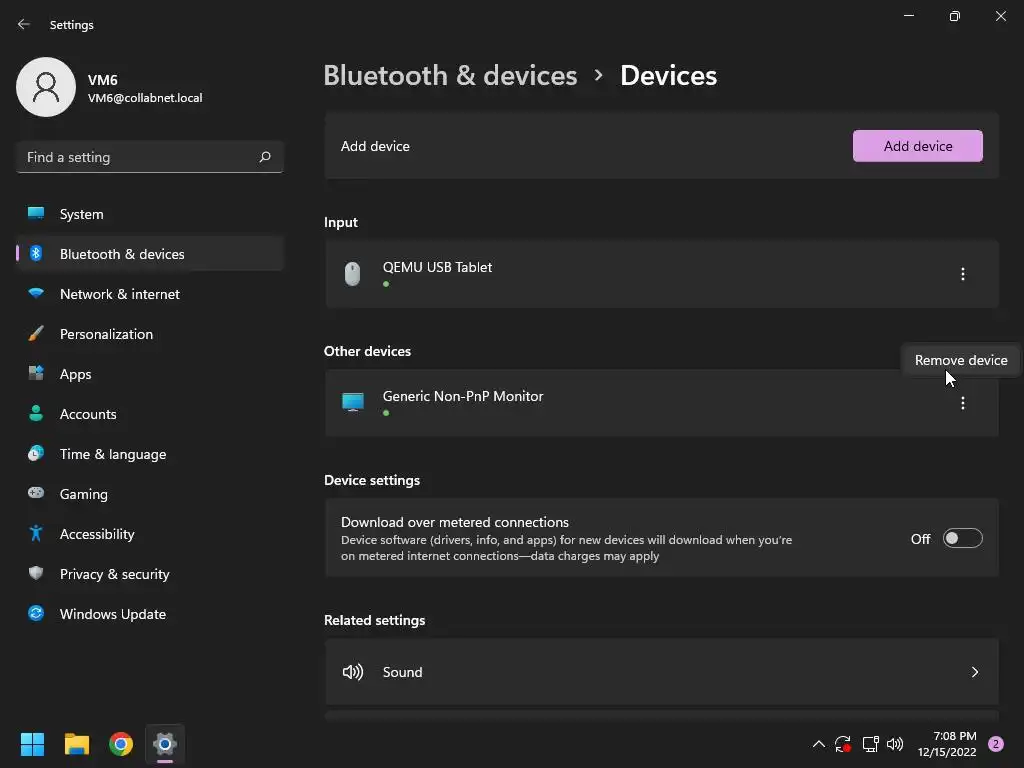Click the search magnifier icon
1024x768 pixels.
point(265,157)
